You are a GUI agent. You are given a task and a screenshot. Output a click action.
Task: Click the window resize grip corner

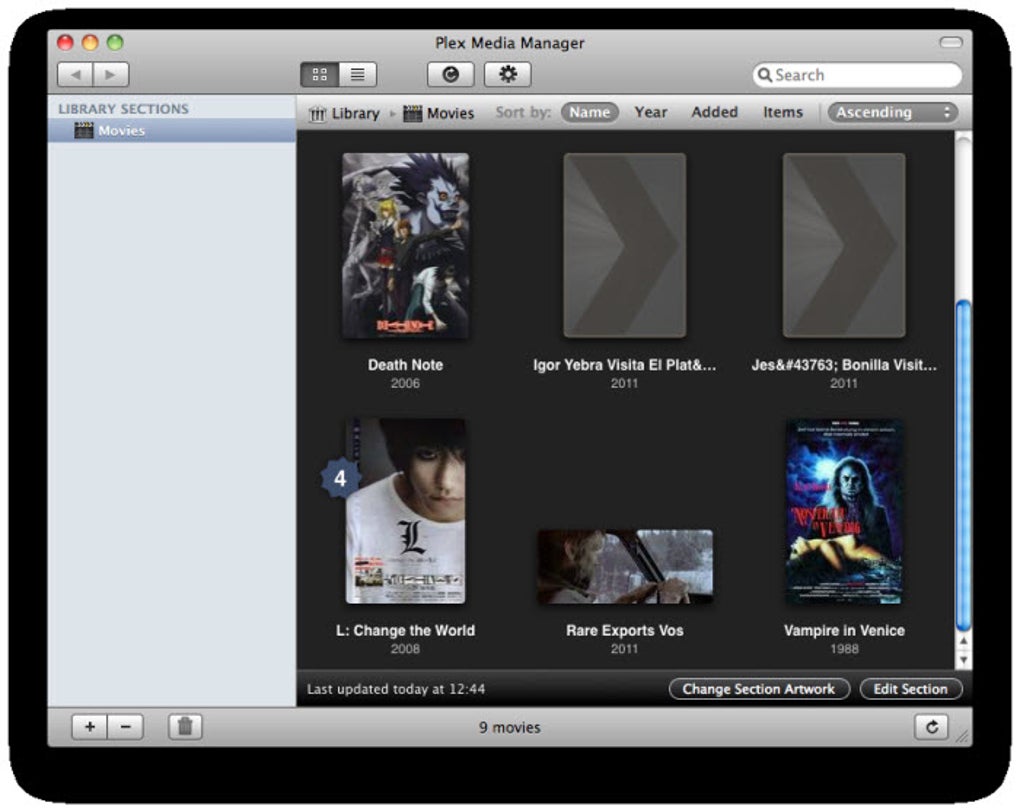pos(963,737)
